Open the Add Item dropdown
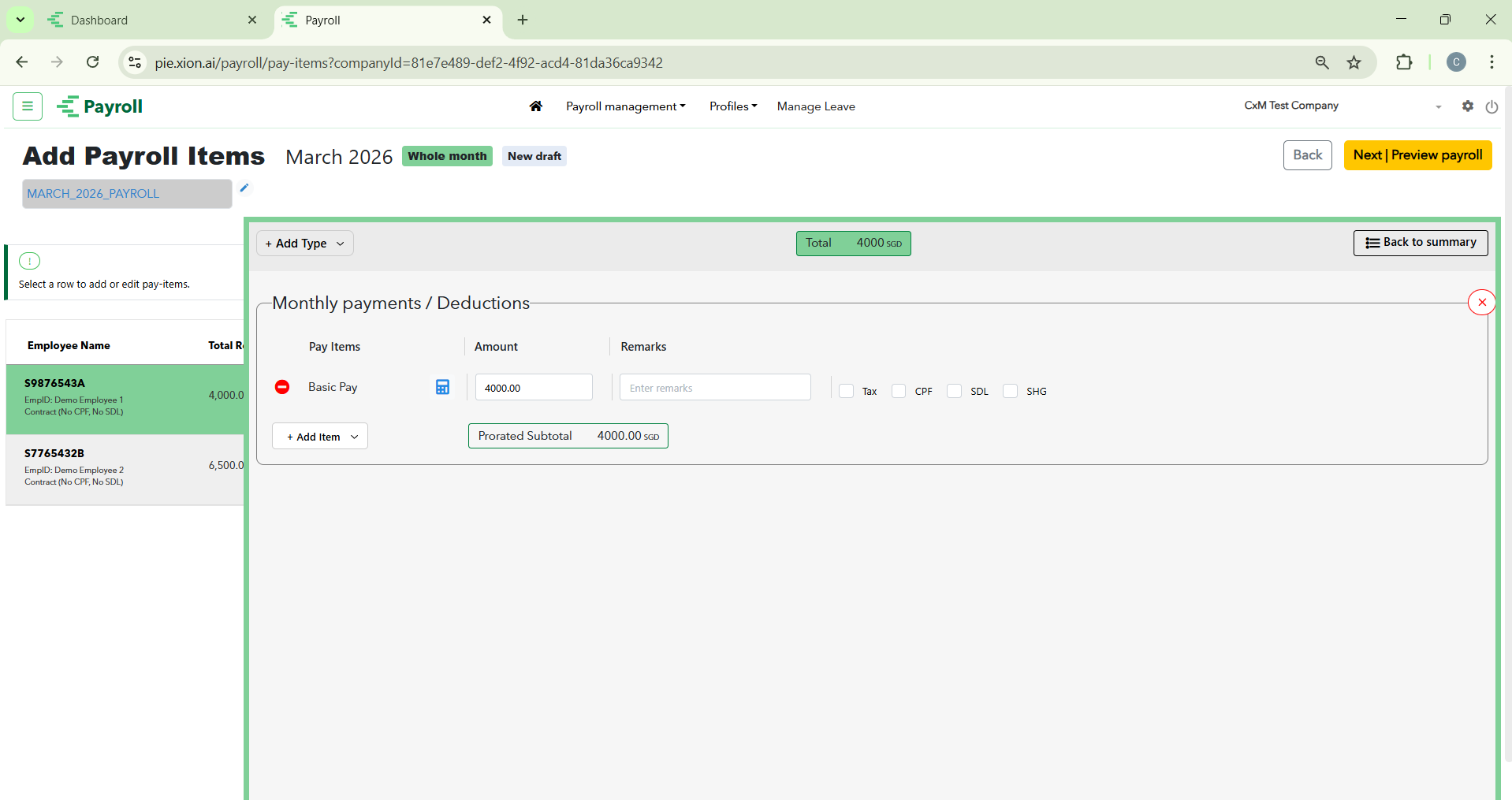1512x800 pixels. [320, 437]
